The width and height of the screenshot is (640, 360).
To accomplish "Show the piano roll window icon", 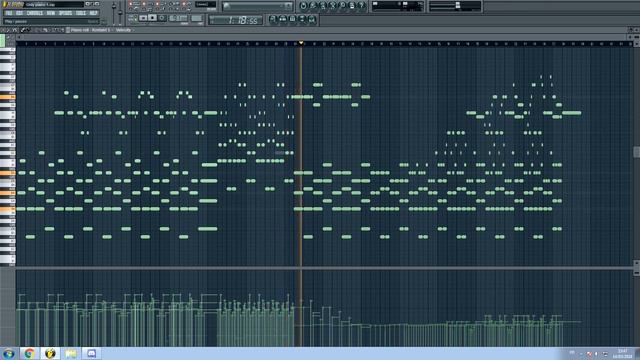I will (292, 20).
